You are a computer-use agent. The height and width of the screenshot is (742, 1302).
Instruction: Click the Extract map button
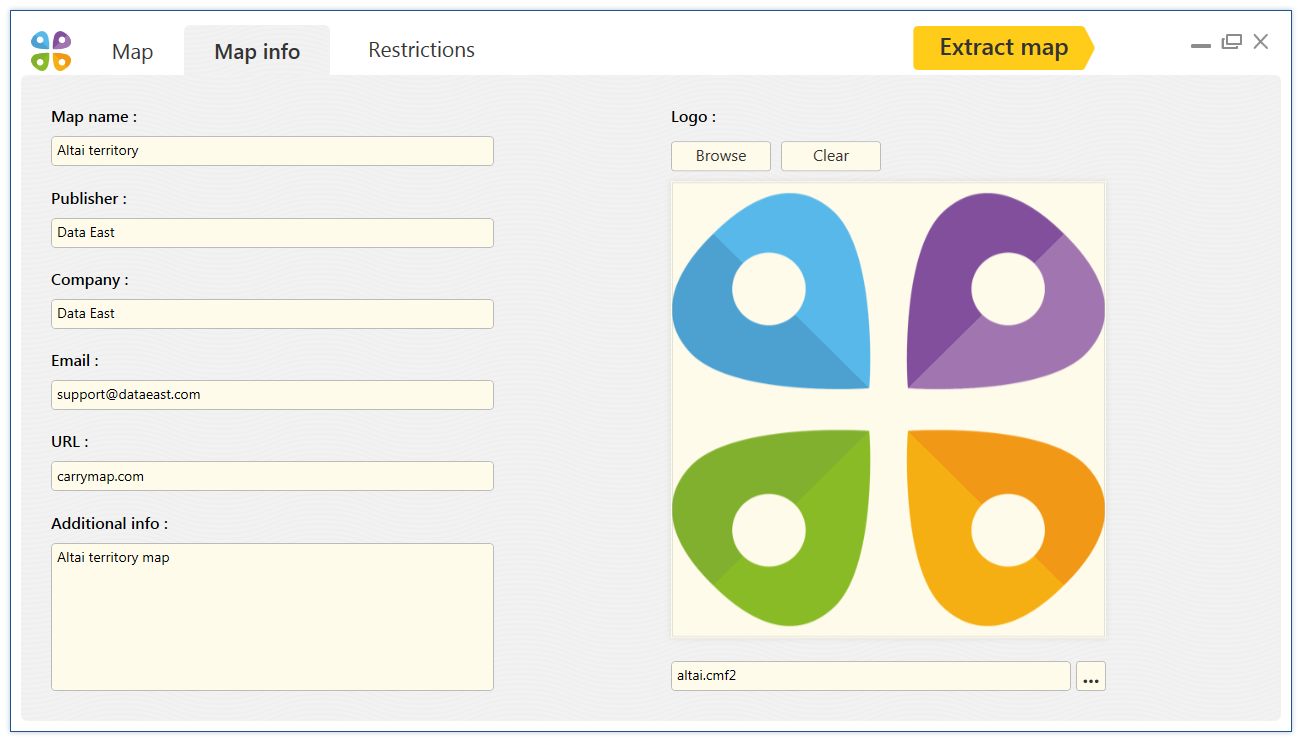(1004, 48)
